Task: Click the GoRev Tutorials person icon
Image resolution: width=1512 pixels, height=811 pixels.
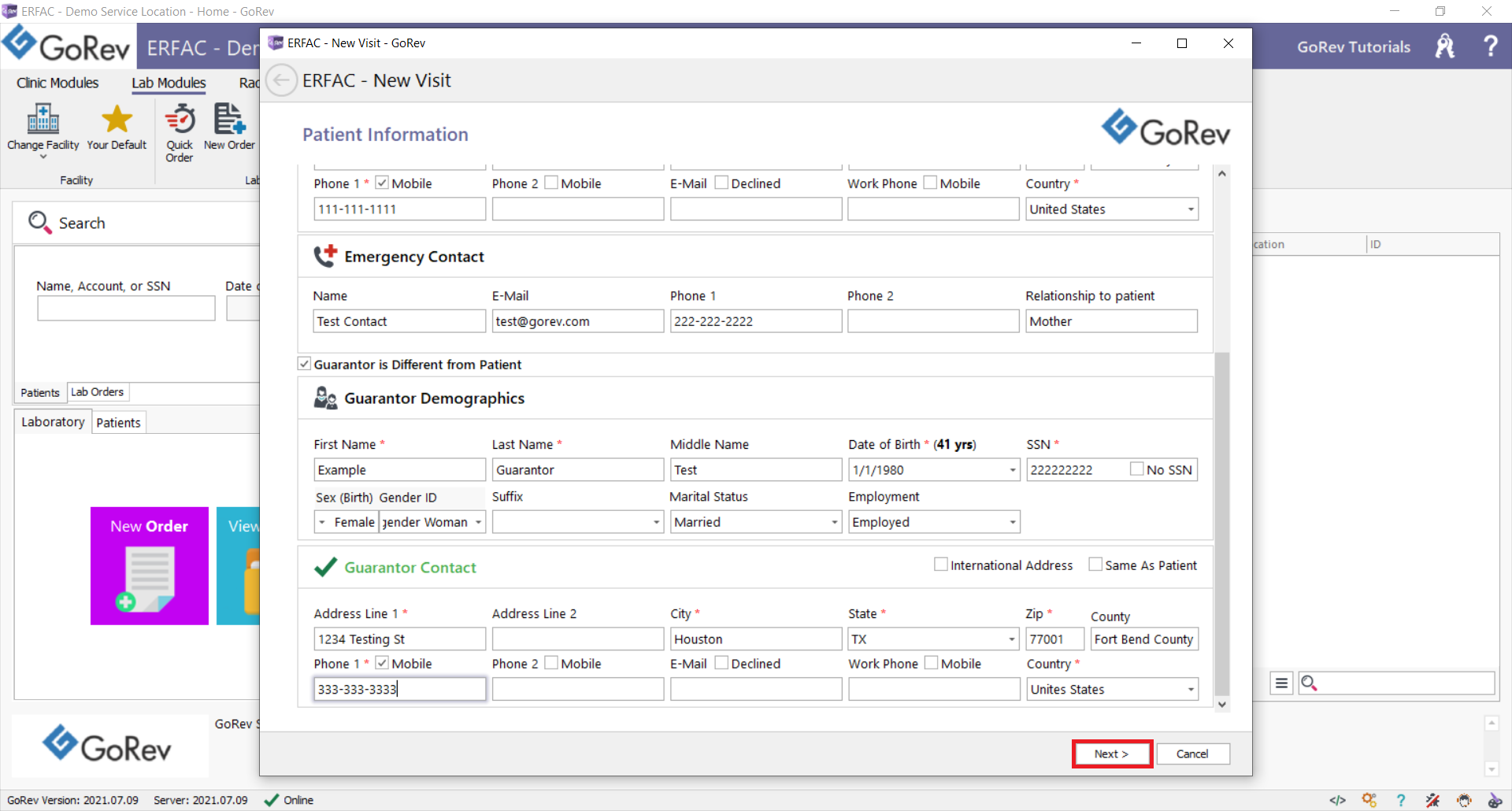Action: coord(1445,46)
